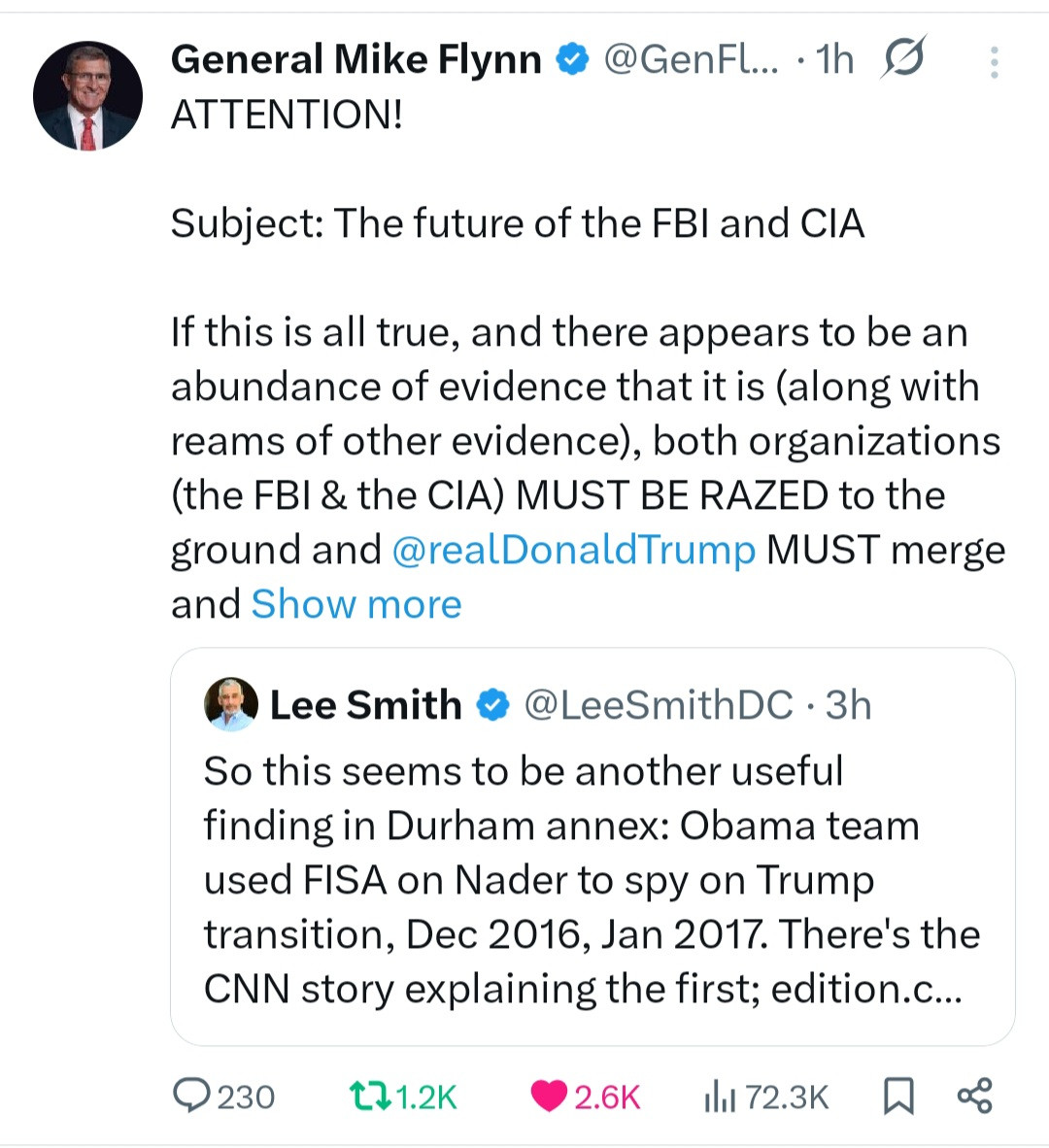Open the @realDonaldTrump mention link
The width and height of the screenshot is (1049, 1148).
click(573, 550)
